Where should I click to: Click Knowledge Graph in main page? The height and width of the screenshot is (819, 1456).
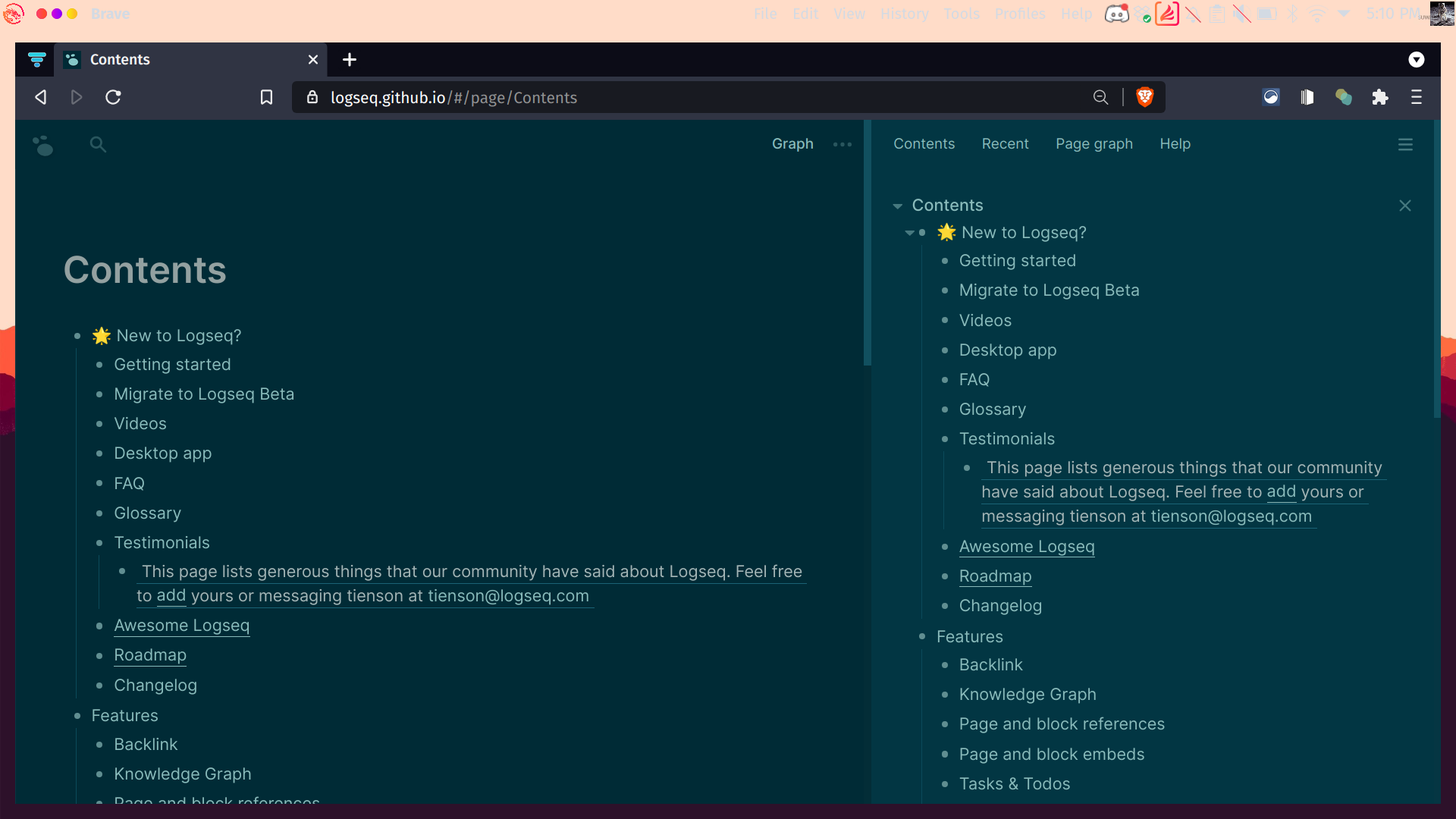click(x=183, y=774)
